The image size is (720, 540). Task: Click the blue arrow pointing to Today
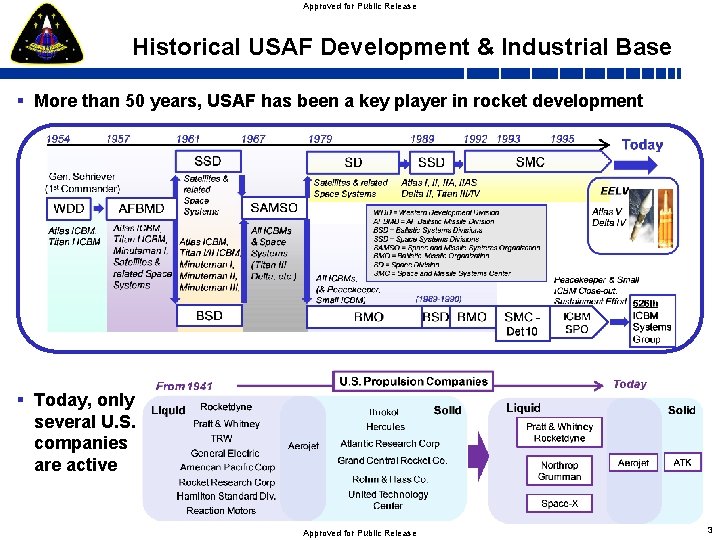pyautogui.click(x=636, y=164)
